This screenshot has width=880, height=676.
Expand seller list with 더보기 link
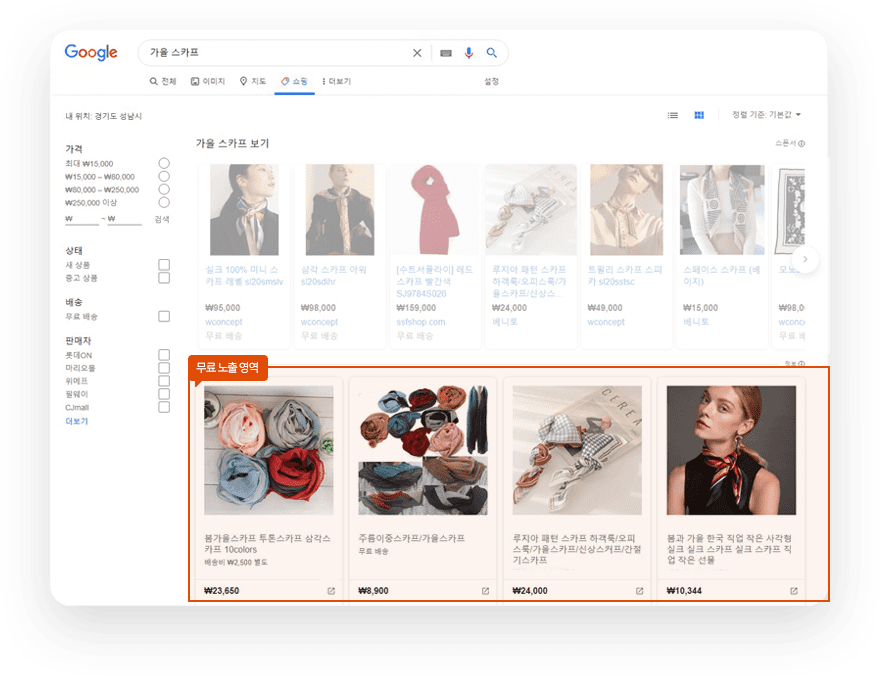point(77,421)
